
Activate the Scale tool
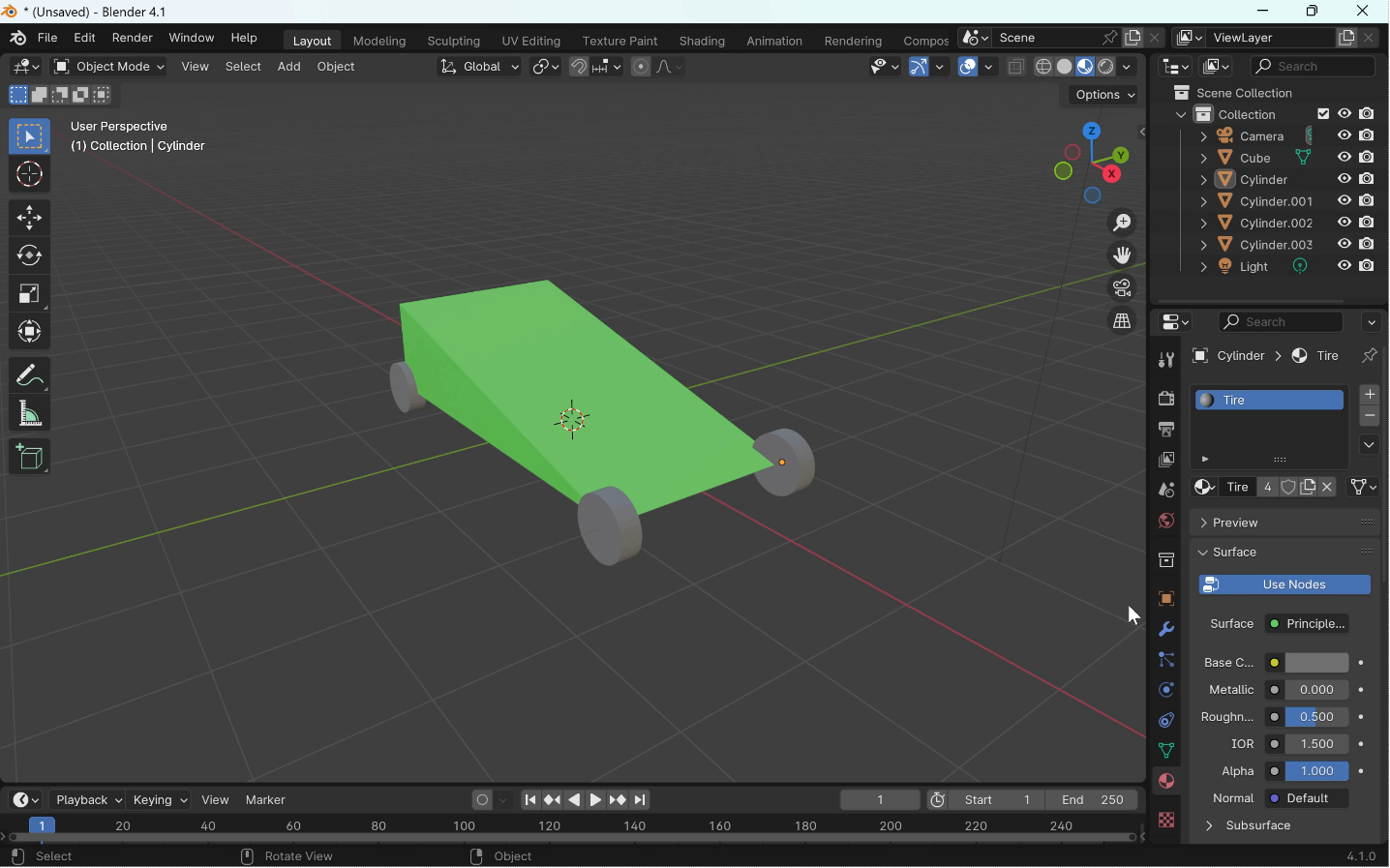pos(29,295)
